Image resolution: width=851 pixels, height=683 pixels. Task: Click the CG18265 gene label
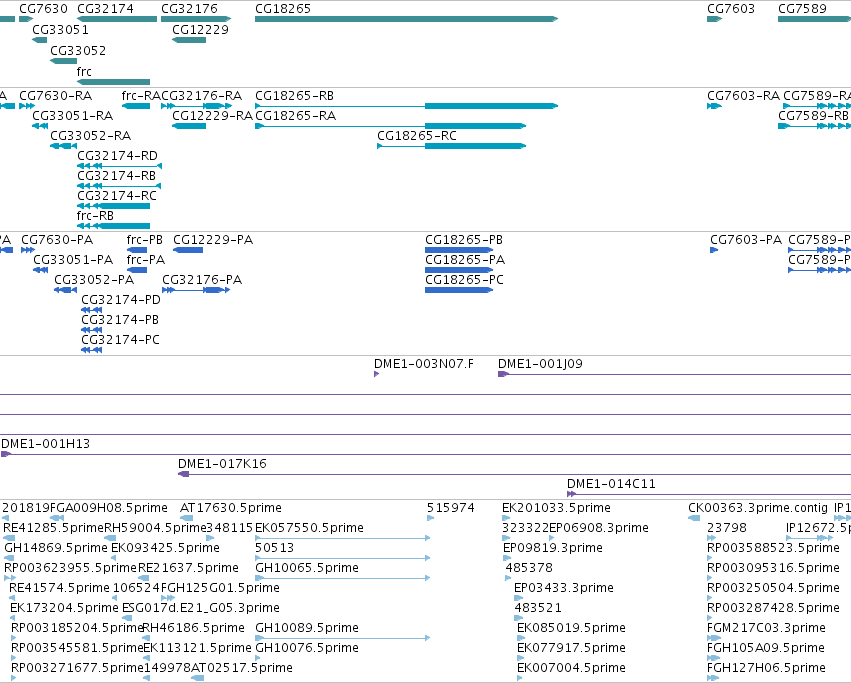(x=283, y=9)
